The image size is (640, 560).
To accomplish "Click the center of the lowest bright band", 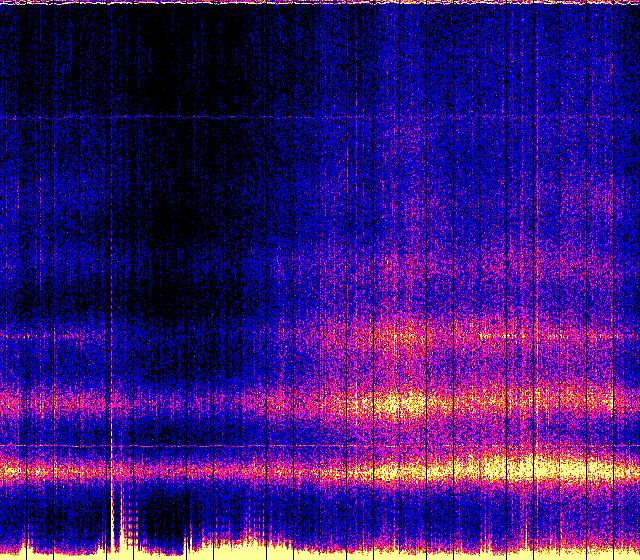I will click(320, 468).
